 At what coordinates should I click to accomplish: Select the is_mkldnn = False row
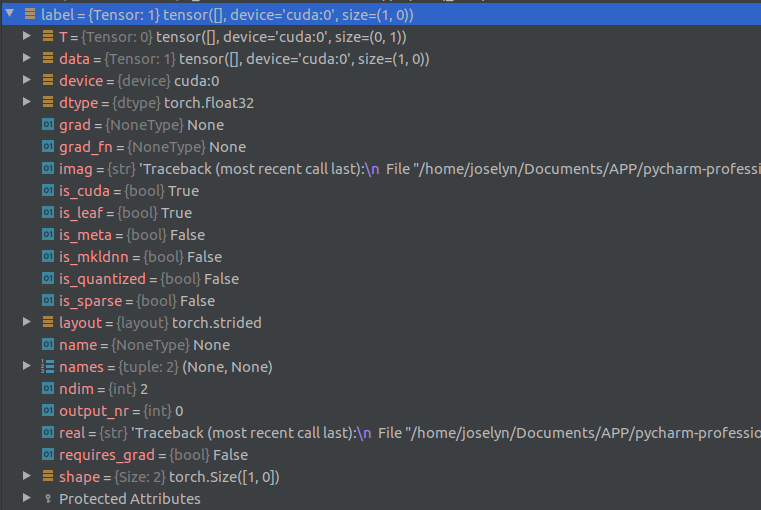140,257
